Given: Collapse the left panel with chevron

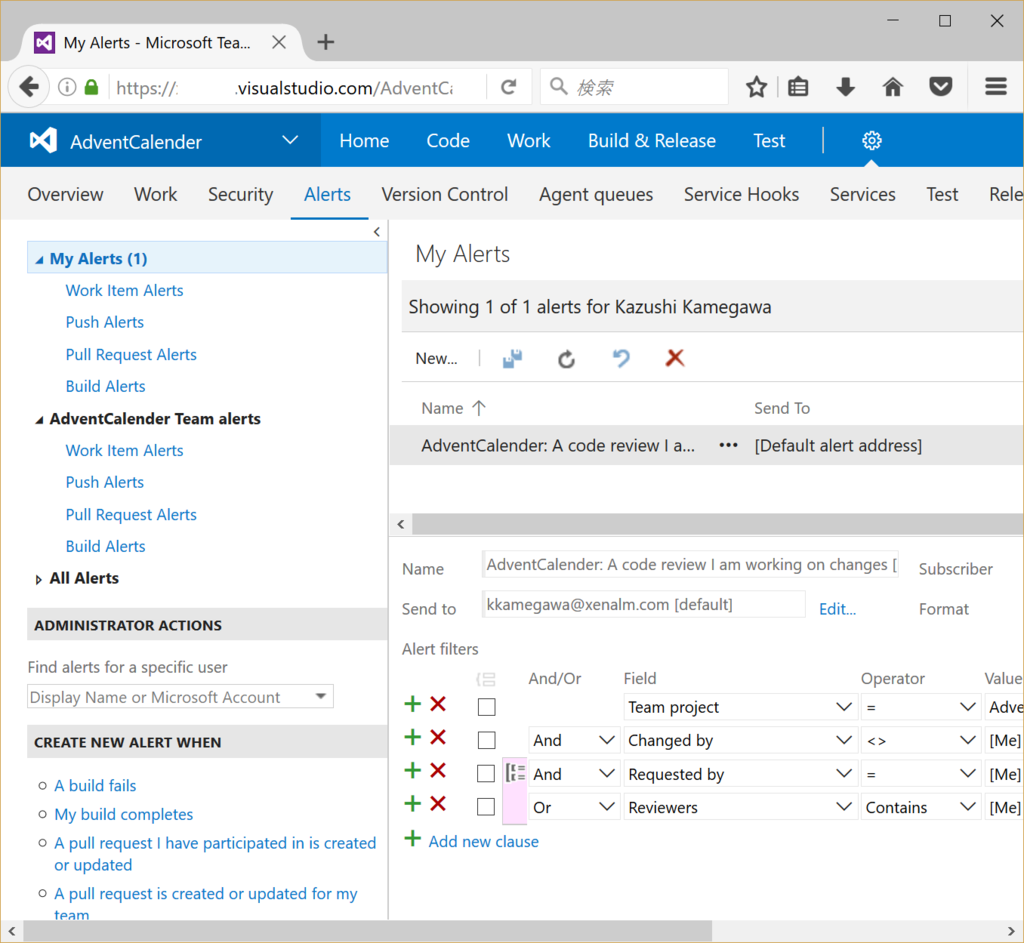Looking at the screenshot, I should (x=377, y=232).
